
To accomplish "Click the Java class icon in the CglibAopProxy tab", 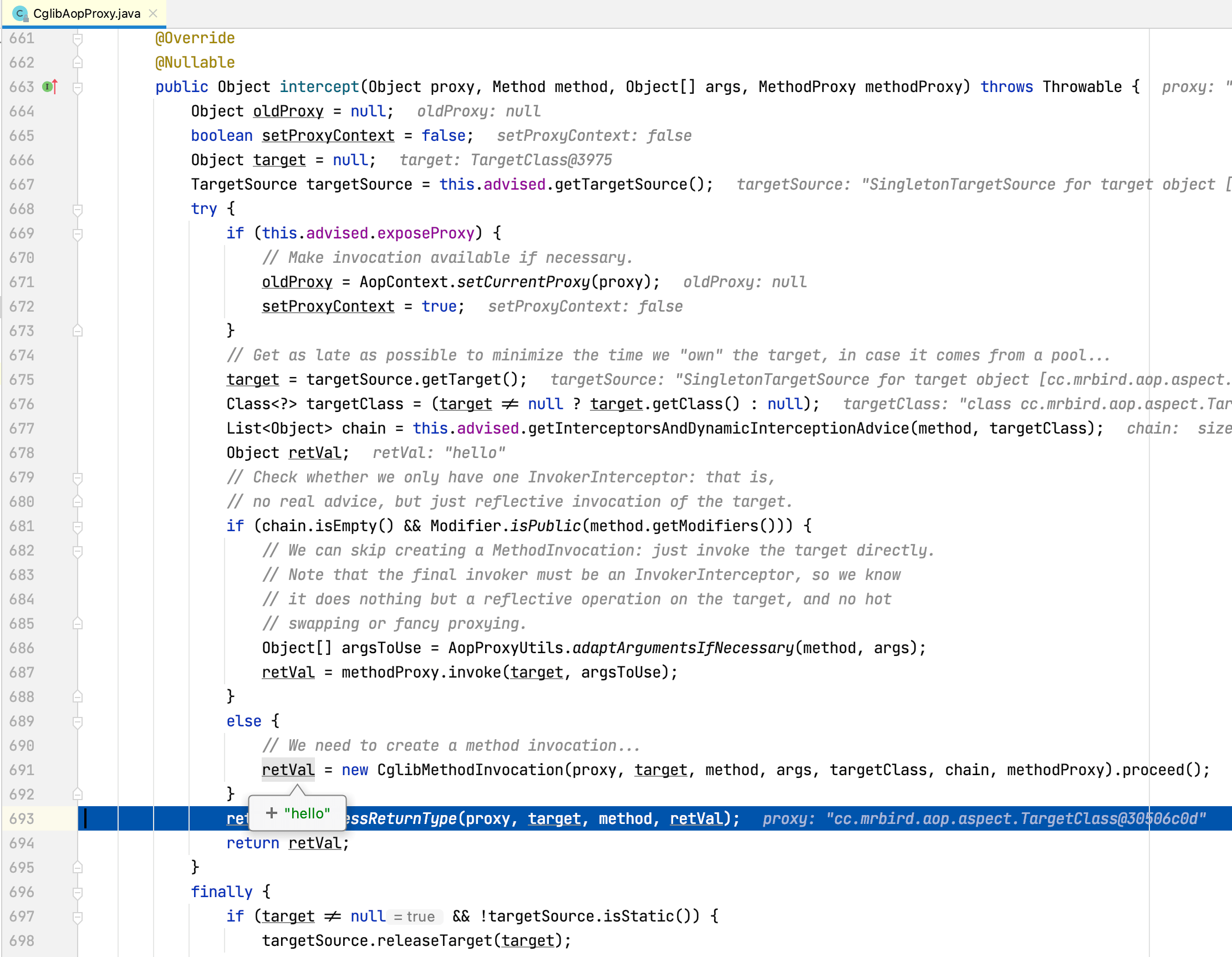I will point(21,13).
